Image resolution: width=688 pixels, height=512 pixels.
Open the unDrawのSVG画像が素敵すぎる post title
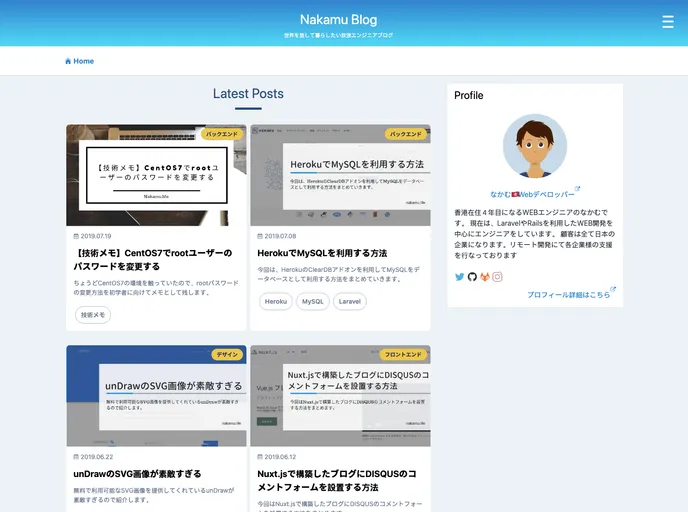(x=137, y=474)
